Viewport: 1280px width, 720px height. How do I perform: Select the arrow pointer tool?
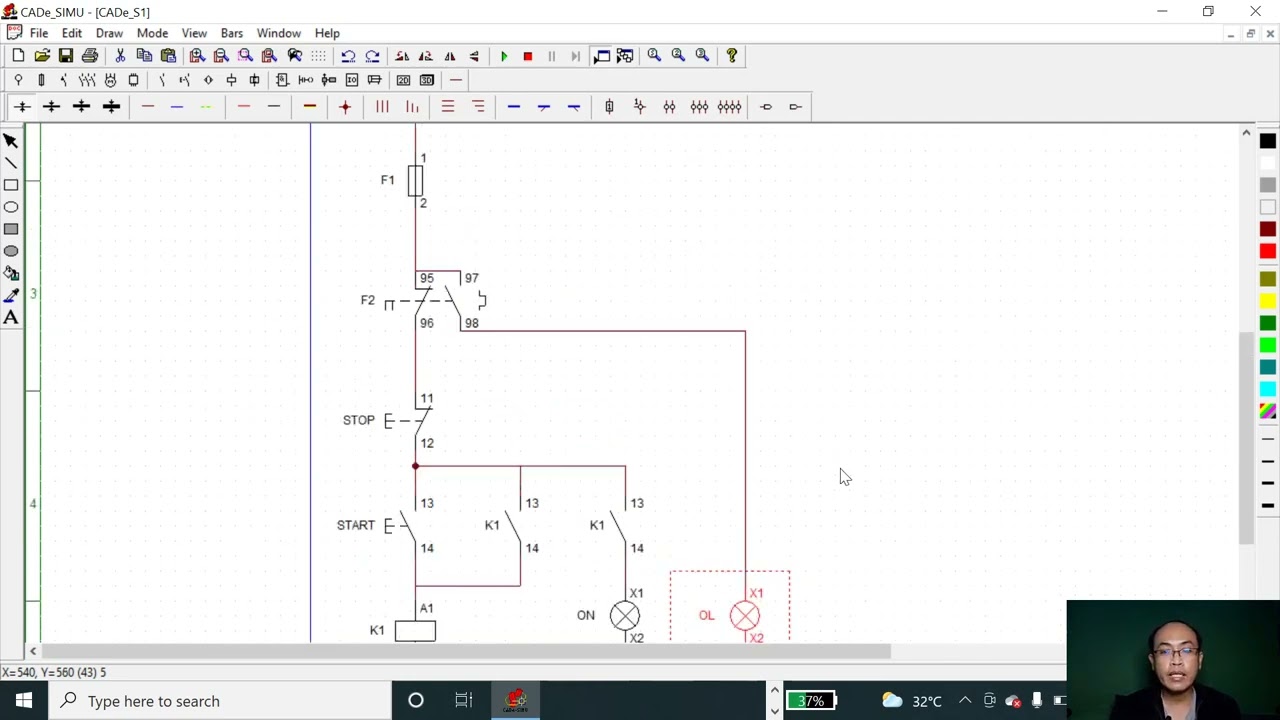coord(11,141)
